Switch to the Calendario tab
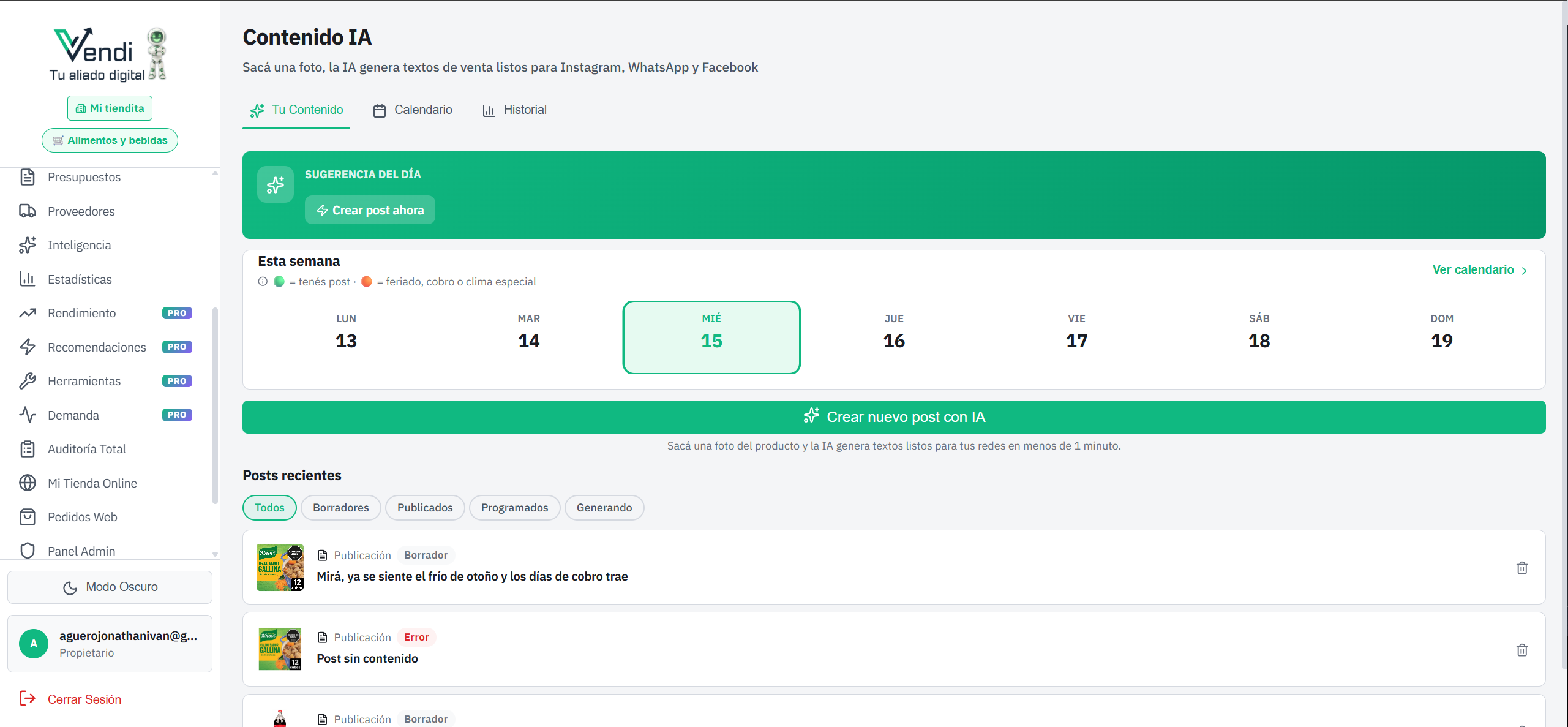The image size is (1568, 727). point(412,110)
